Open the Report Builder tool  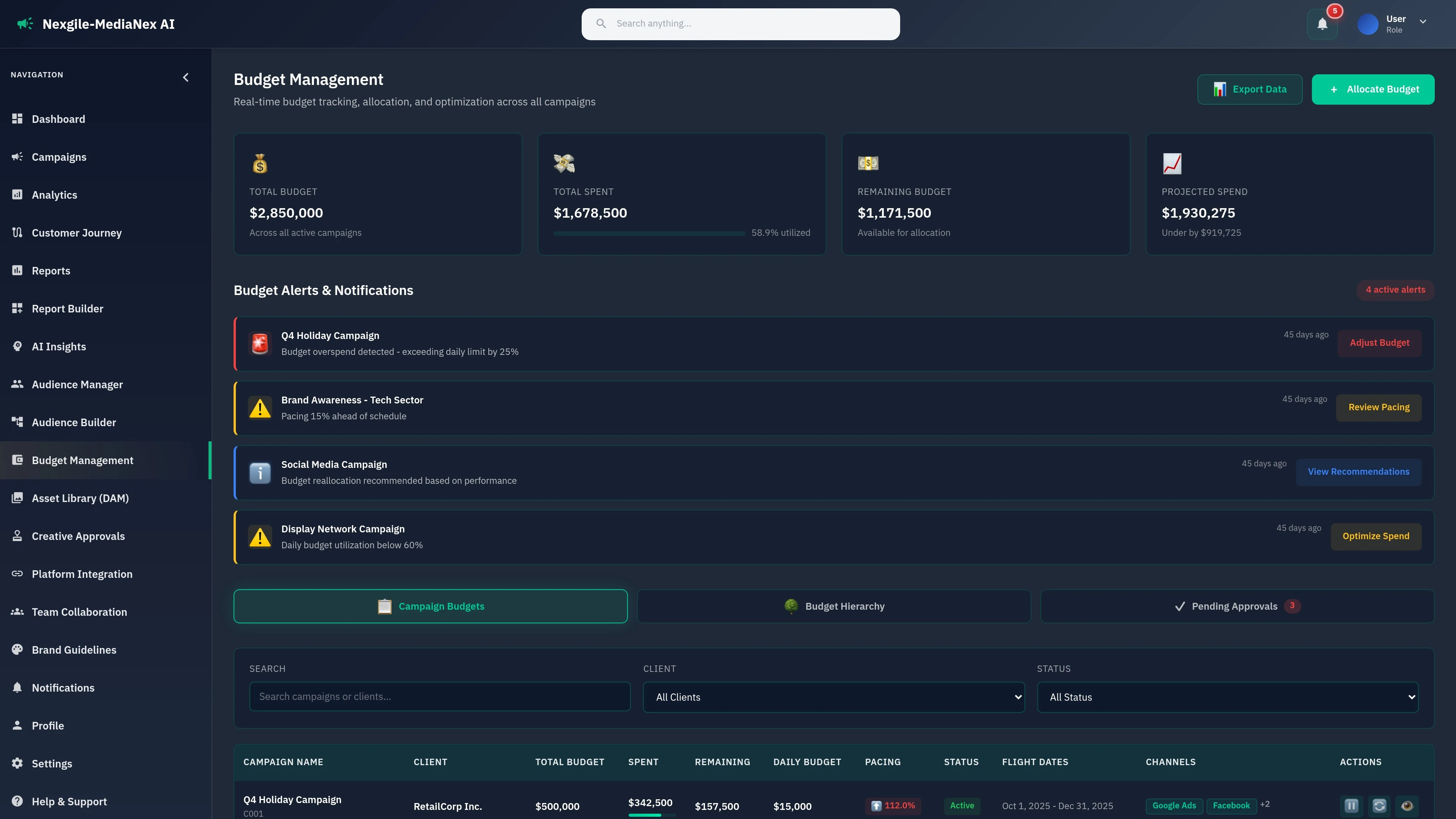click(67, 308)
